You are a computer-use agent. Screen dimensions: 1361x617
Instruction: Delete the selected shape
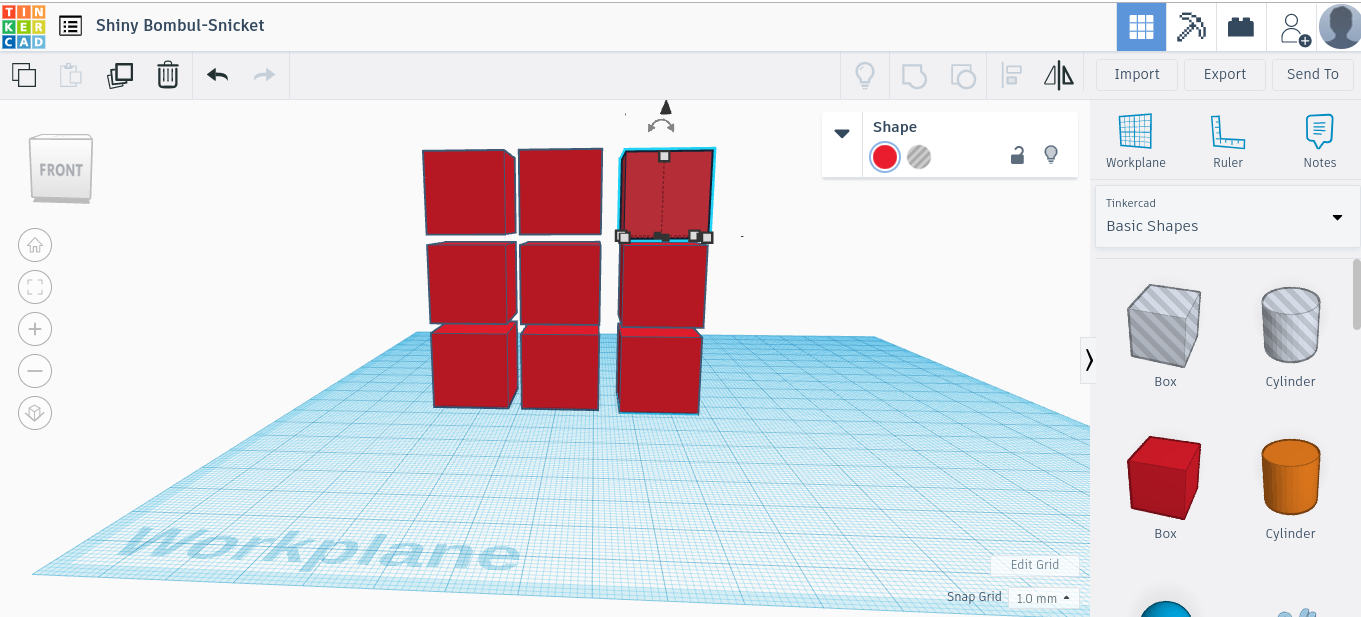point(167,74)
